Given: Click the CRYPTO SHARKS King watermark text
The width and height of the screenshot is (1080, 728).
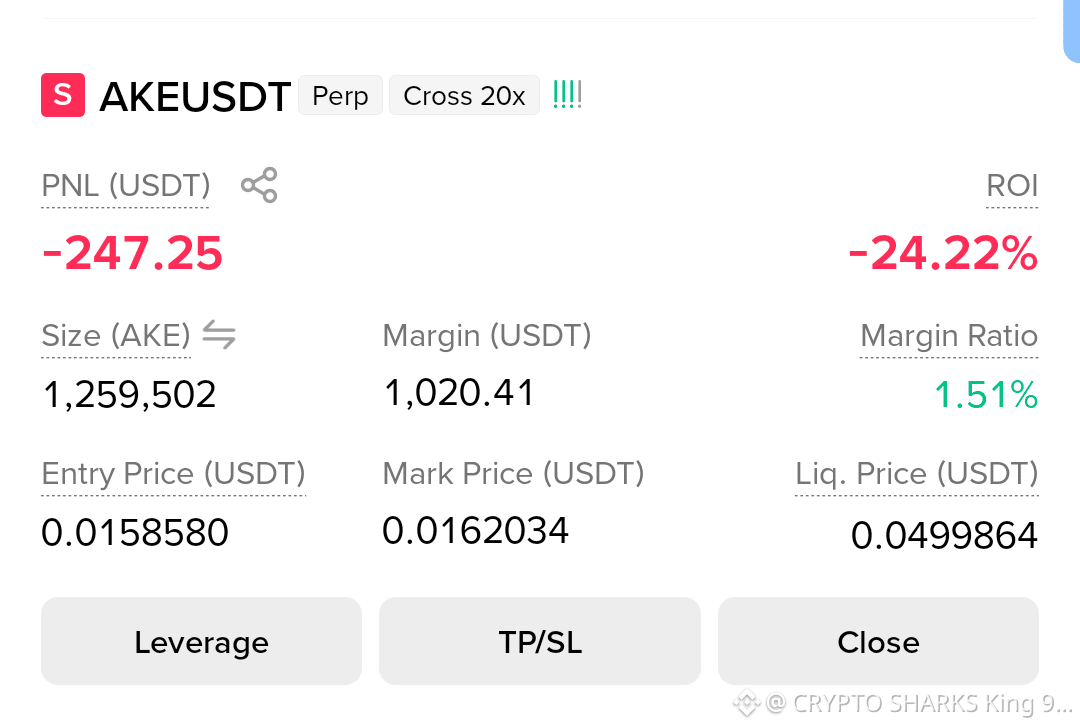Looking at the screenshot, I should [931, 703].
